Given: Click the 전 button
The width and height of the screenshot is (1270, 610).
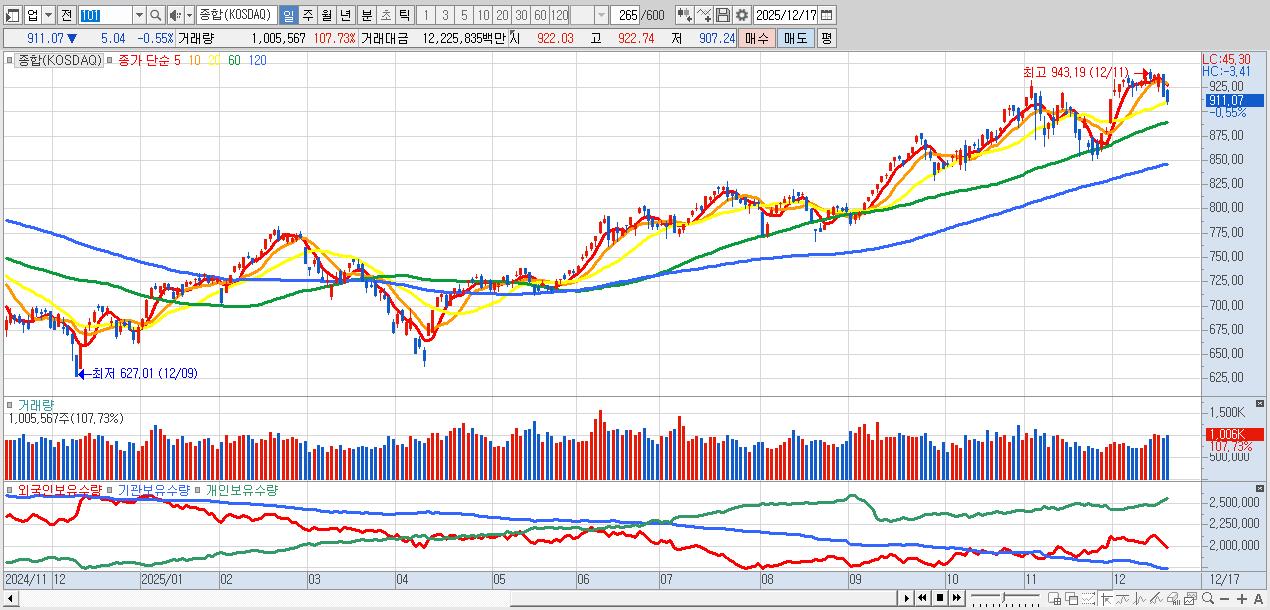Looking at the screenshot, I should point(66,16).
